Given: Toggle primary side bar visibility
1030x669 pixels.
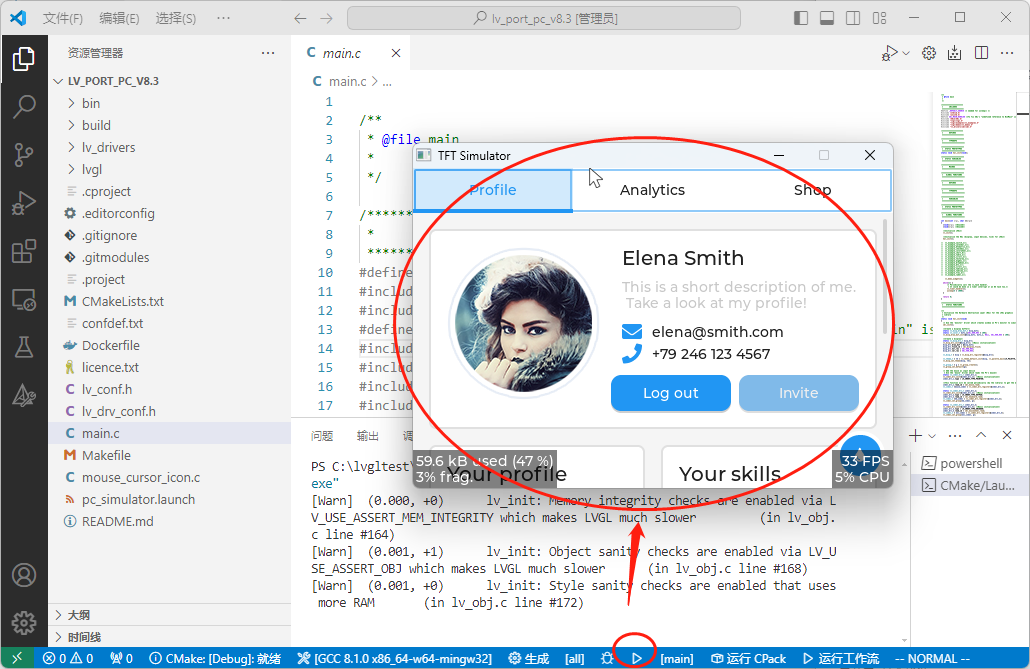Looking at the screenshot, I should tap(801, 18).
